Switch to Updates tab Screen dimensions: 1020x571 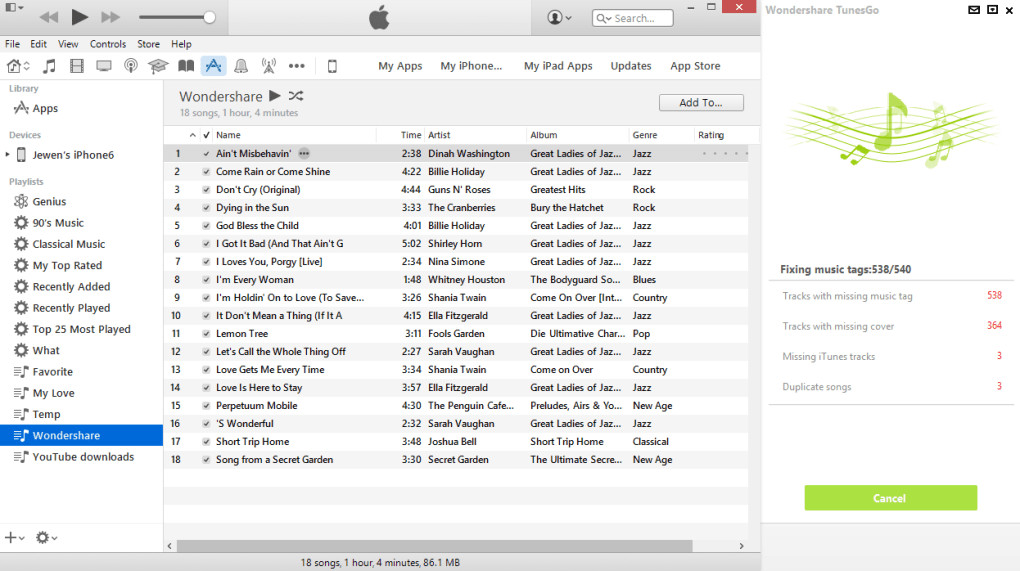630,66
